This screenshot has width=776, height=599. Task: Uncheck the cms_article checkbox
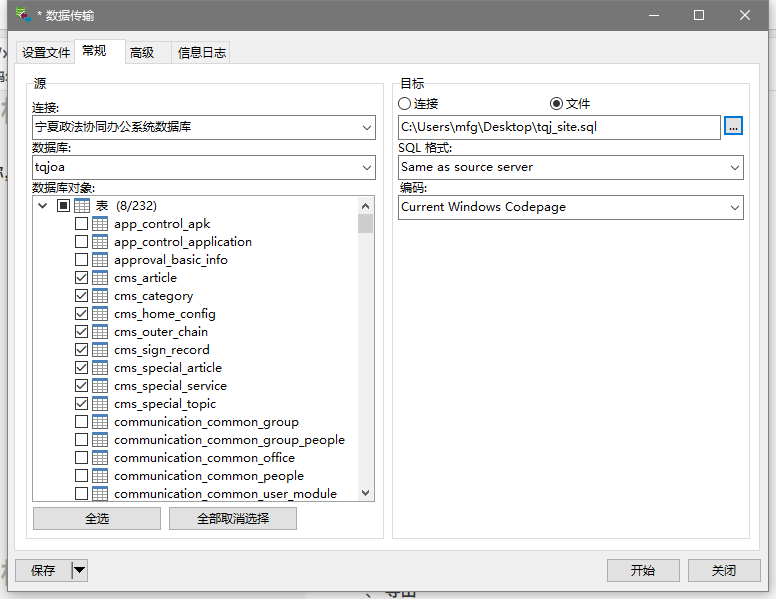[x=82, y=278]
